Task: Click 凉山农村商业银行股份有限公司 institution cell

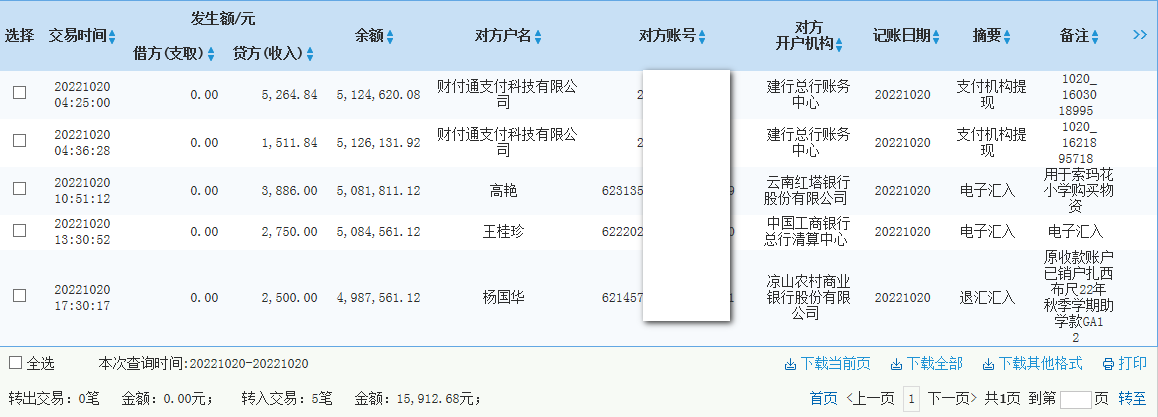Action: (808, 298)
